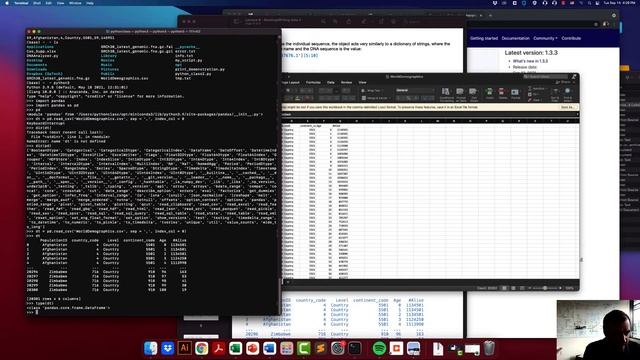Open Apple menu in menu bar
Viewport: 640px width, 360px height.
(x=7, y=3)
